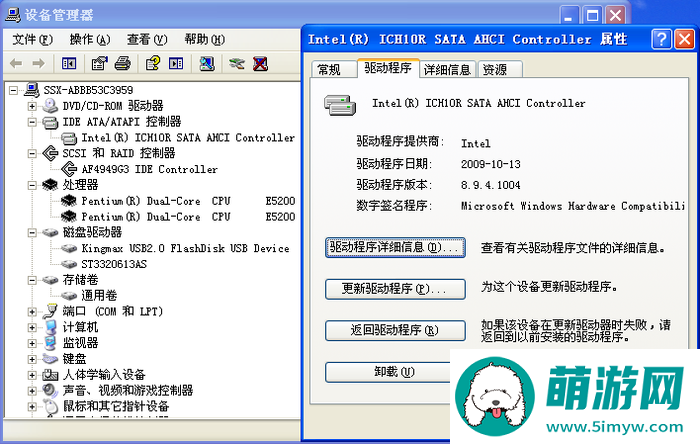Select the ST3320613AS disk entry
700x444 pixels.
[114, 264]
